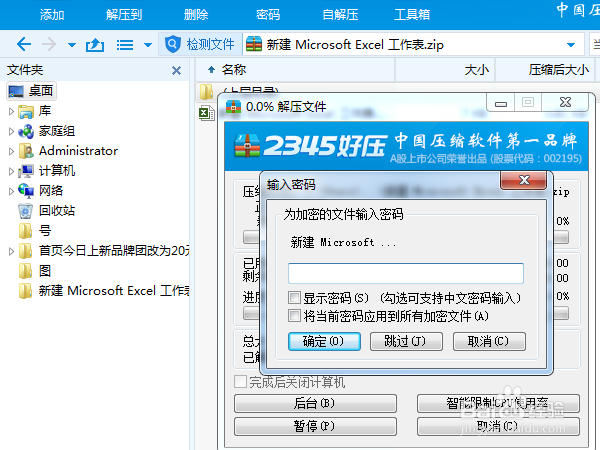Open the 添加 toolbar menu
The width and height of the screenshot is (600, 450).
52,15
